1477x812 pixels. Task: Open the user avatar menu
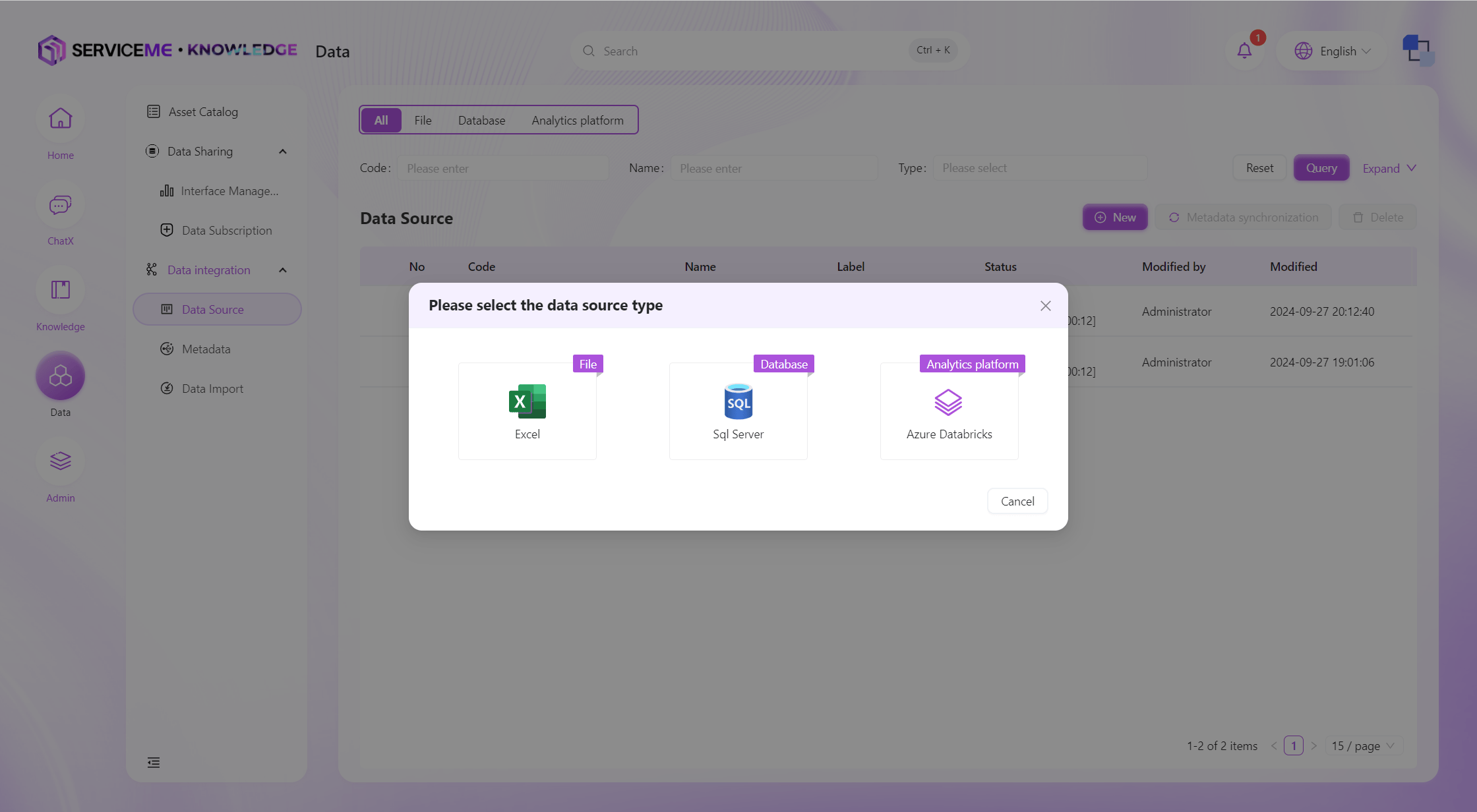pyautogui.click(x=1418, y=50)
